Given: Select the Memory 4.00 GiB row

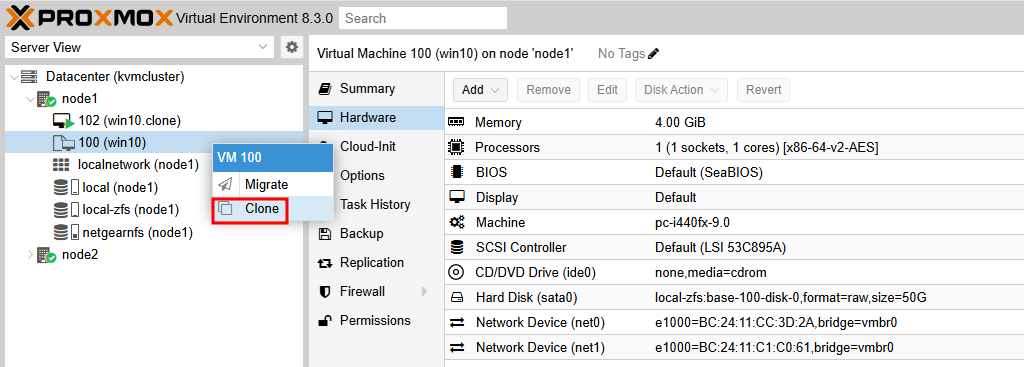Looking at the screenshot, I should tap(734, 123).
